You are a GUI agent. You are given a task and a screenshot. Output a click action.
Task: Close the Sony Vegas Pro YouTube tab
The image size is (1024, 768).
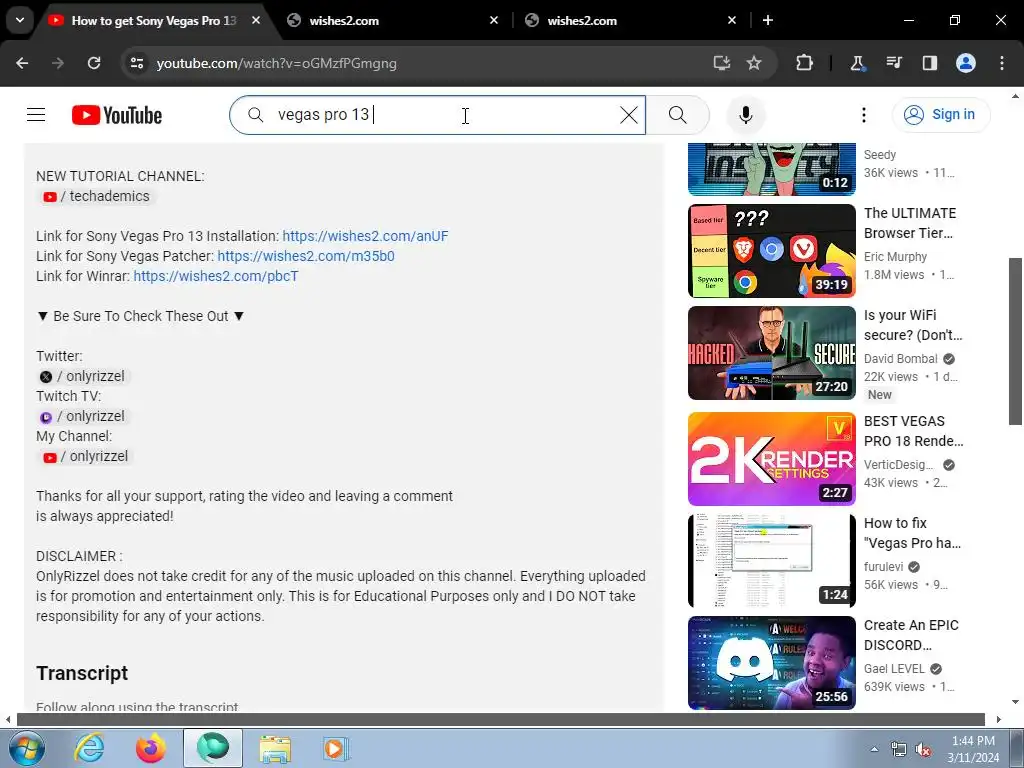[x=256, y=21]
